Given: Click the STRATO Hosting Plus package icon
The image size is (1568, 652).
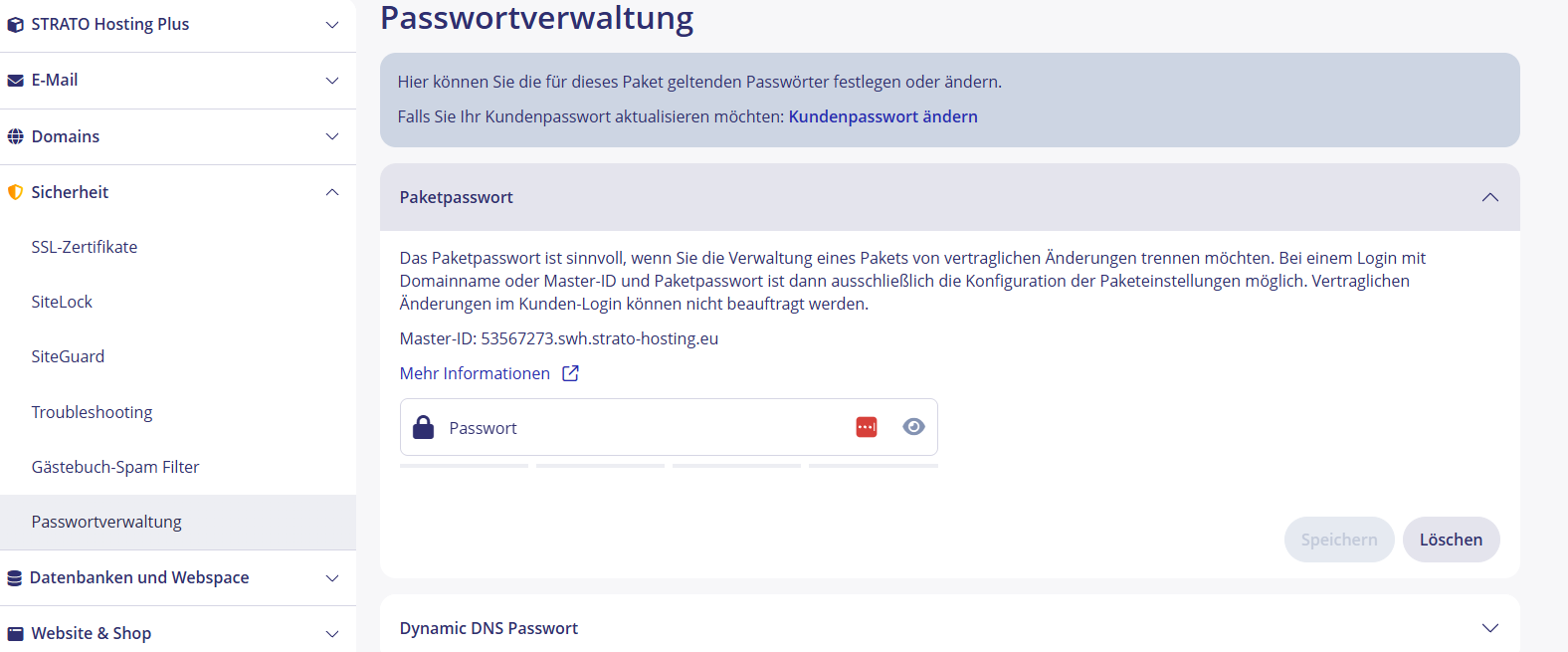Looking at the screenshot, I should (16, 25).
